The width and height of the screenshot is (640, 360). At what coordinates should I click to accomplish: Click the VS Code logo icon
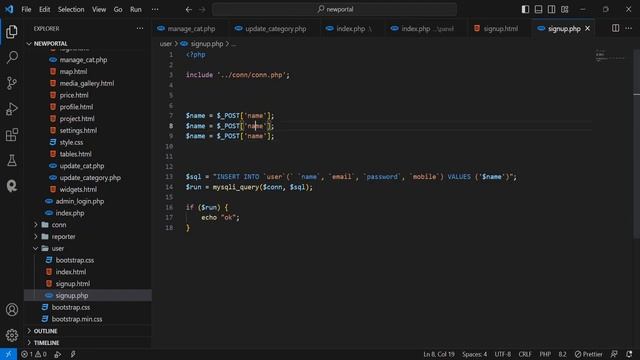point(9,9)
